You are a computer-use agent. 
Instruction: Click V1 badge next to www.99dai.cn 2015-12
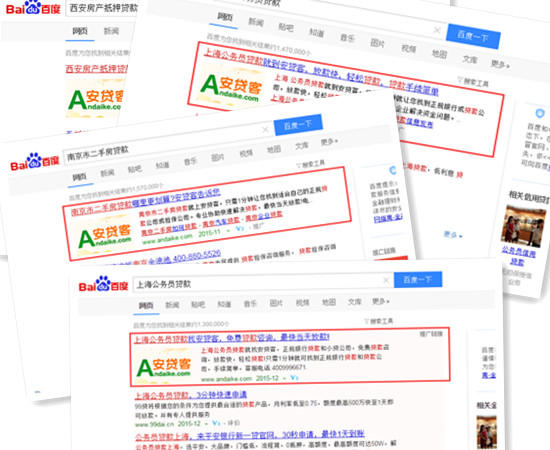[216, 423]
